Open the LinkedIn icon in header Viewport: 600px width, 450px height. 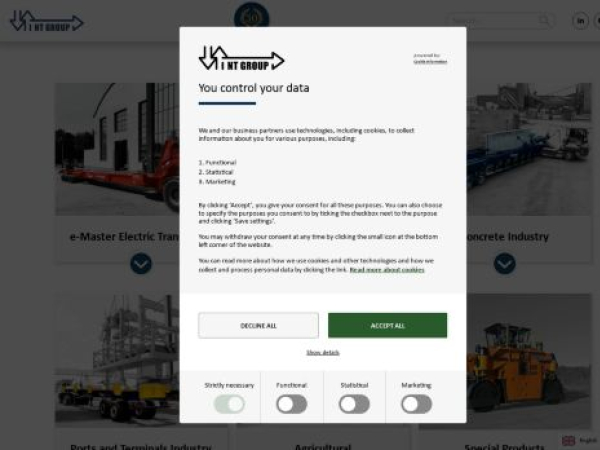(x=580, y=21)
